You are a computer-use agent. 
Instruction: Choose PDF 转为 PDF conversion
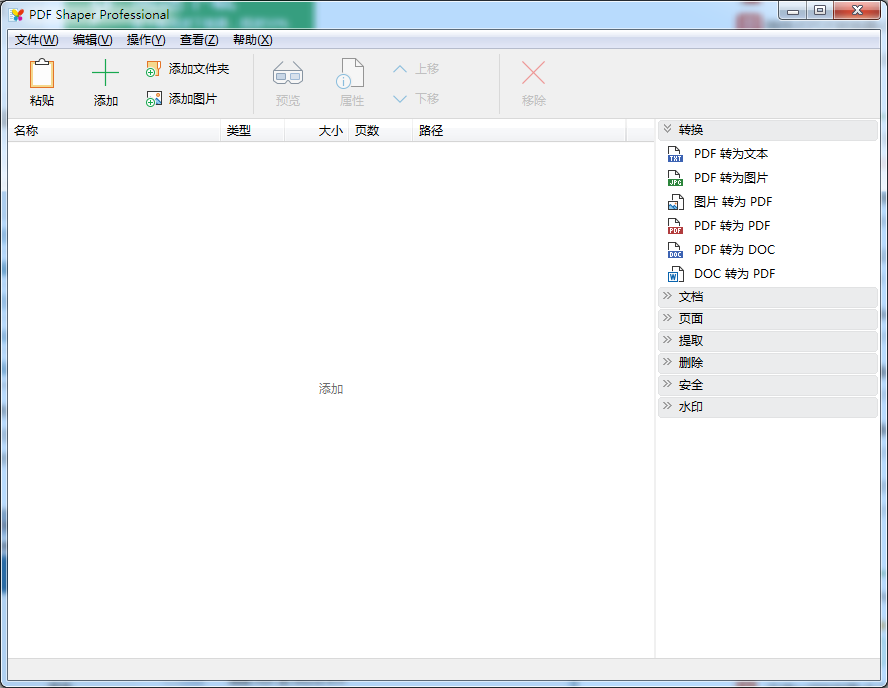(732, 226)
